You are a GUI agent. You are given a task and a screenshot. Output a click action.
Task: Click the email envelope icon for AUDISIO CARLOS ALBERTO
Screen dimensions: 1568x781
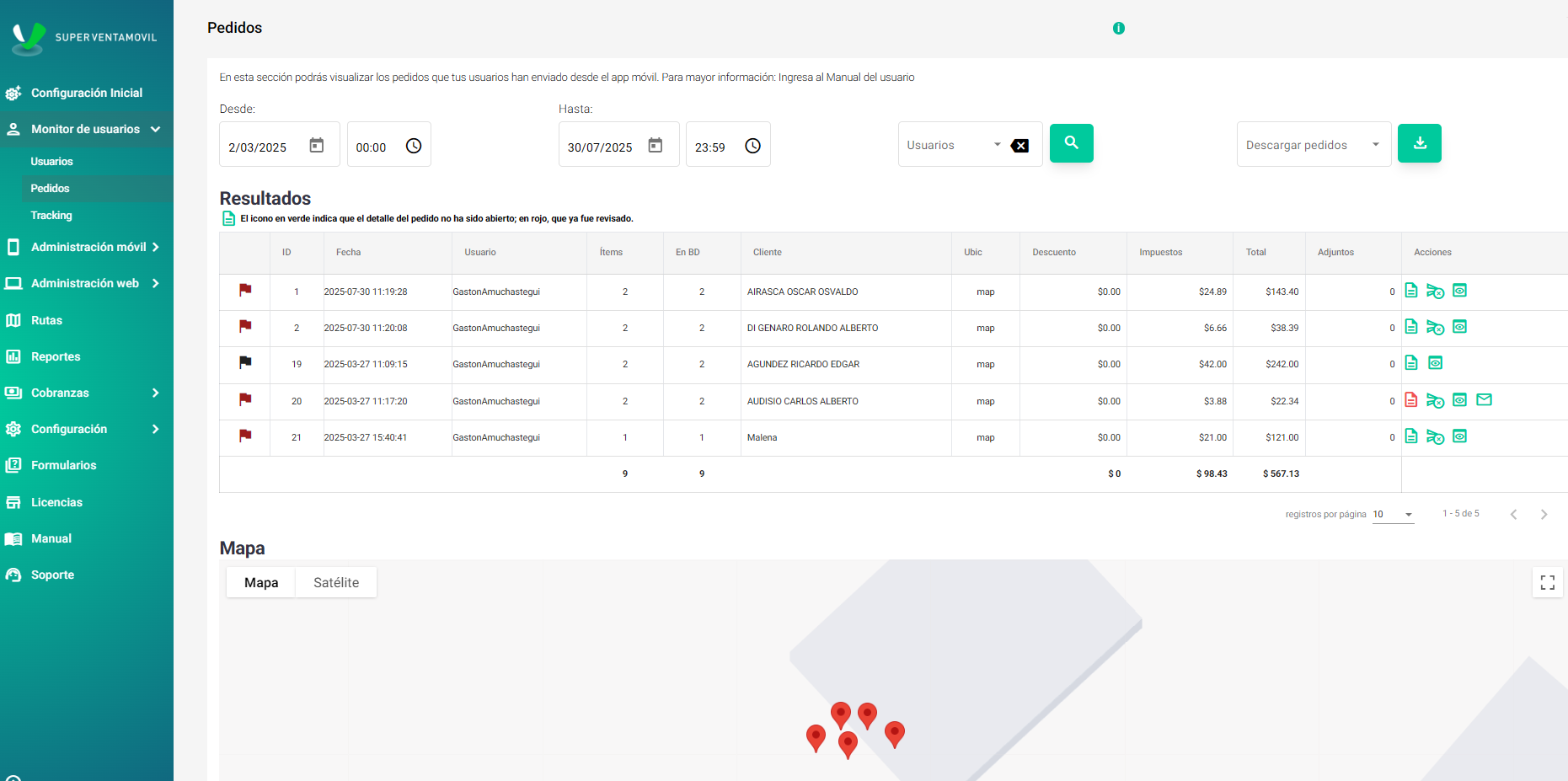point(1485,399)
